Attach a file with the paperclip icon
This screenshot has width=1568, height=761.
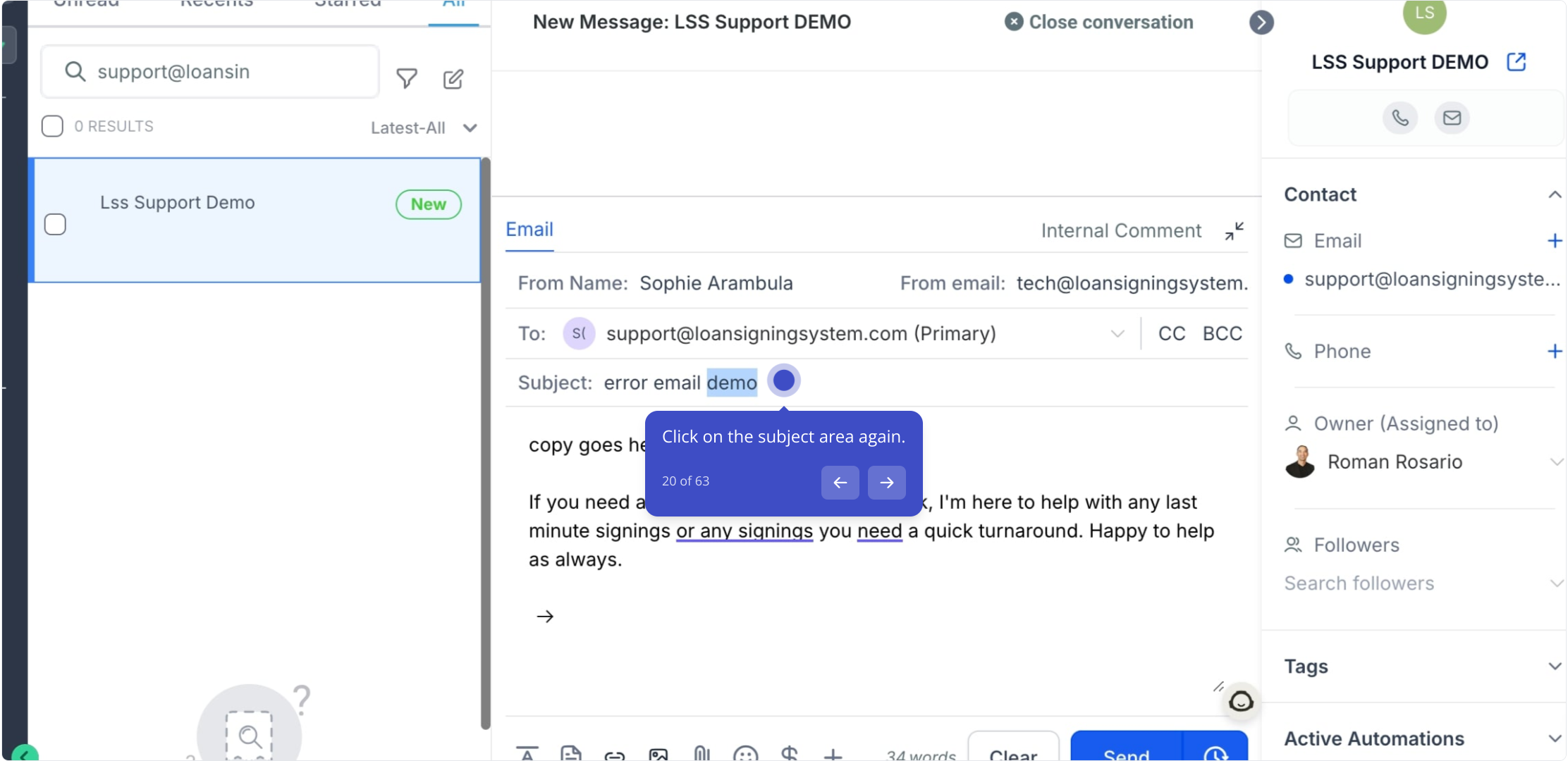(702, 753)
